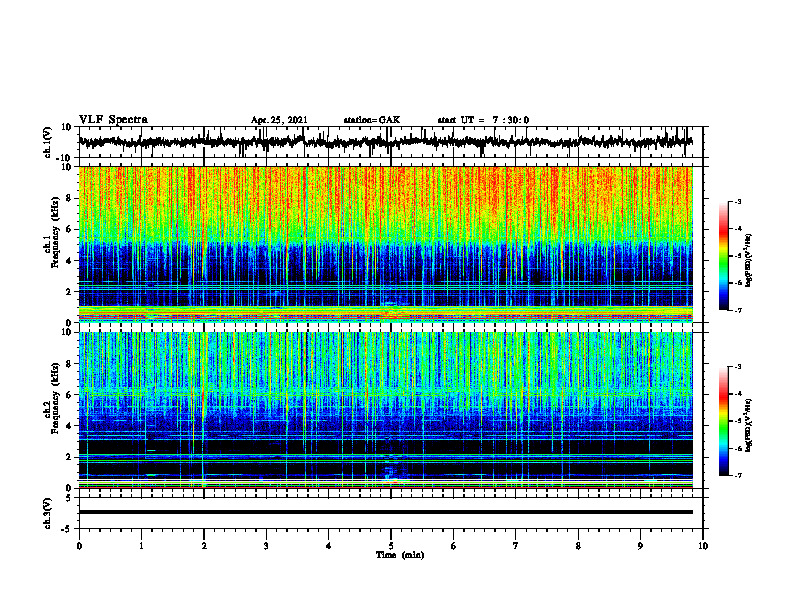Click the "ch.1(V)" axis label of top panel
Screen dimensions: 792x612
pos(48,142)
